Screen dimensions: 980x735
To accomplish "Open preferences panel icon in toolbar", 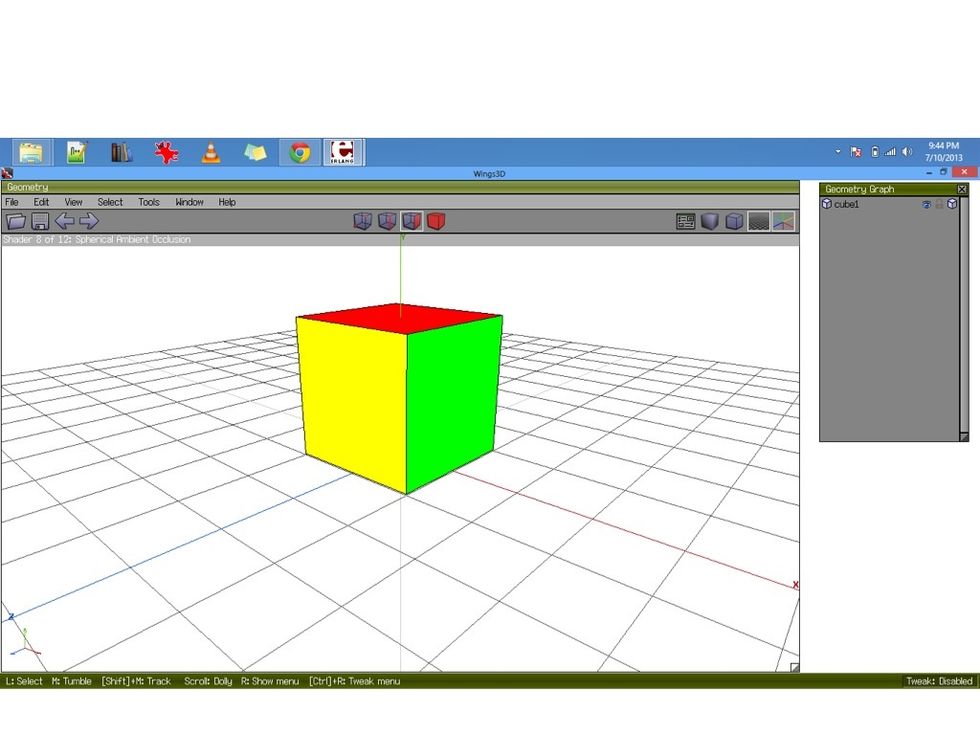I will pos(685,221).
